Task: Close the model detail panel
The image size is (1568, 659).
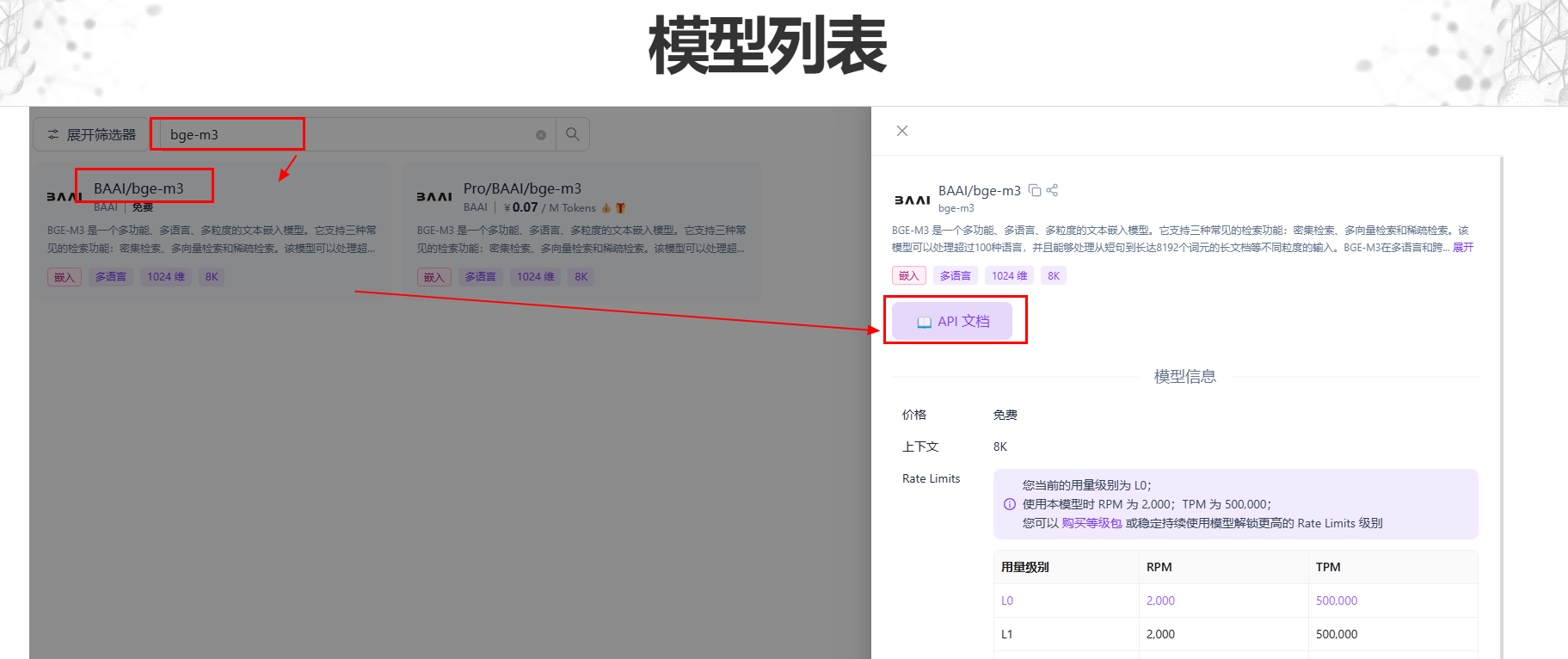Action: [x=901, y=131]
